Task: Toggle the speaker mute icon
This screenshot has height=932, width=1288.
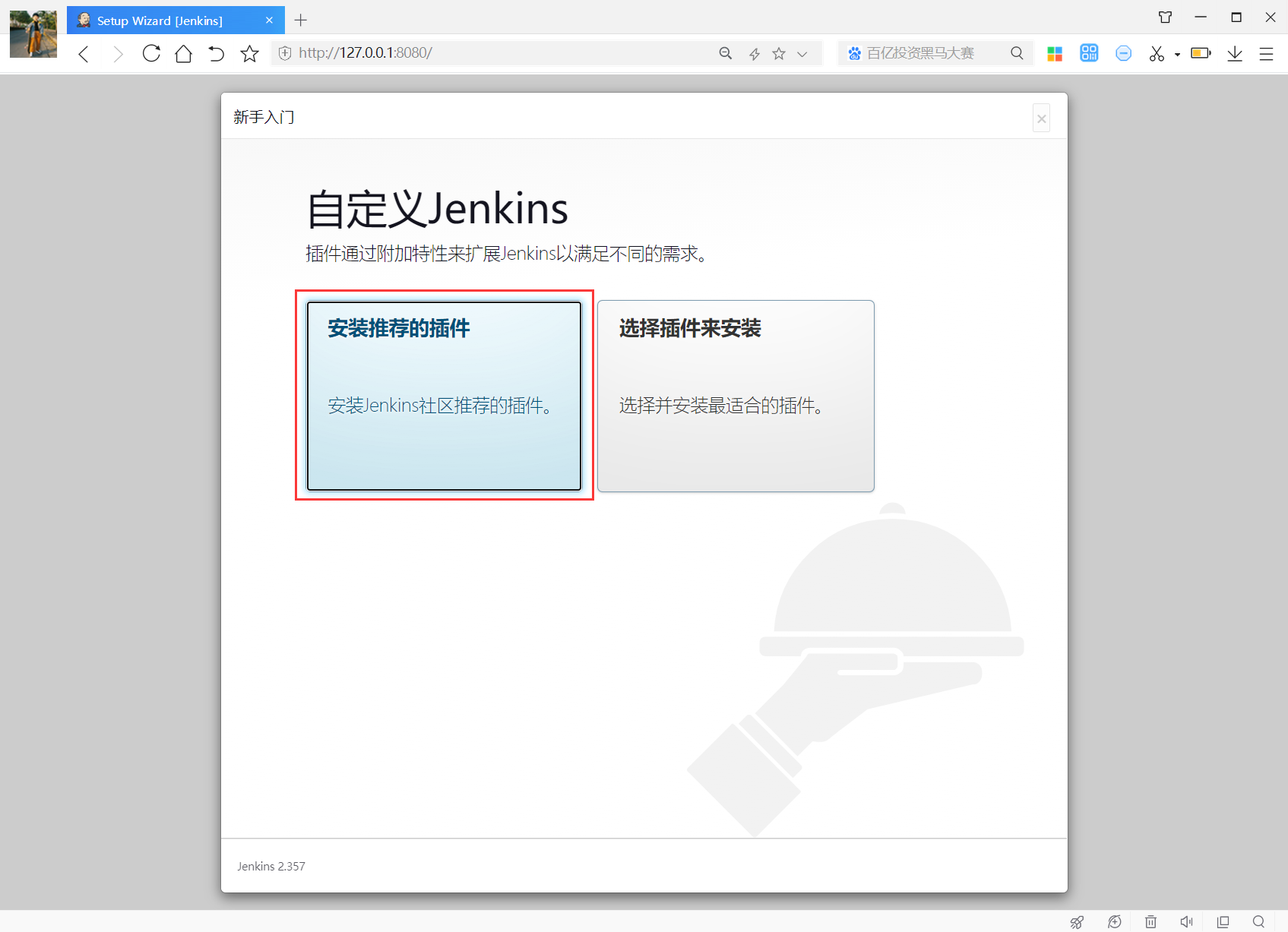Action: [x=1186, y=921]
